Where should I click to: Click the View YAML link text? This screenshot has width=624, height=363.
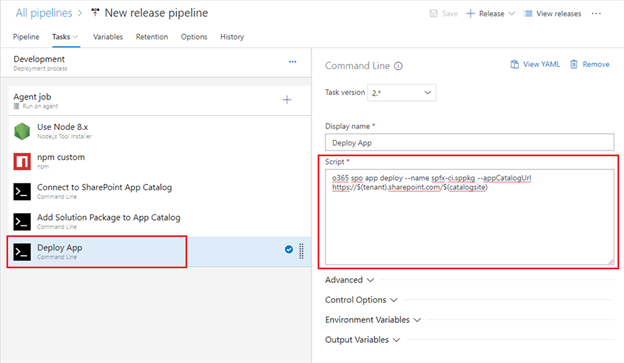(x=541, y=64)
